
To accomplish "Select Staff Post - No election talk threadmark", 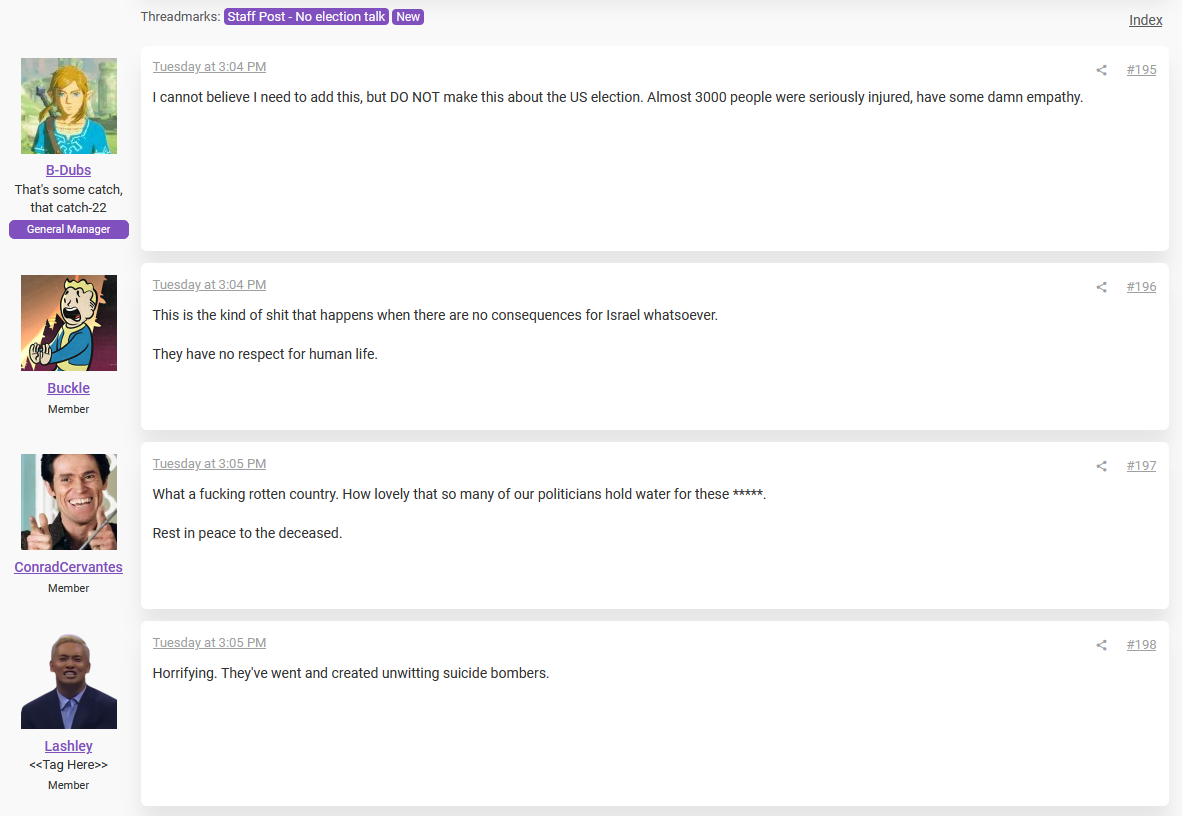I will point(306,17).
